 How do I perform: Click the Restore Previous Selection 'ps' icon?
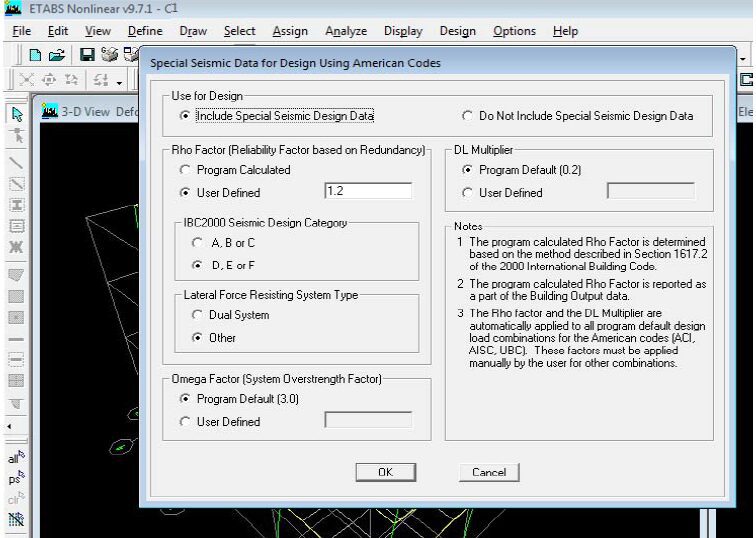click(x=16, y=478)
